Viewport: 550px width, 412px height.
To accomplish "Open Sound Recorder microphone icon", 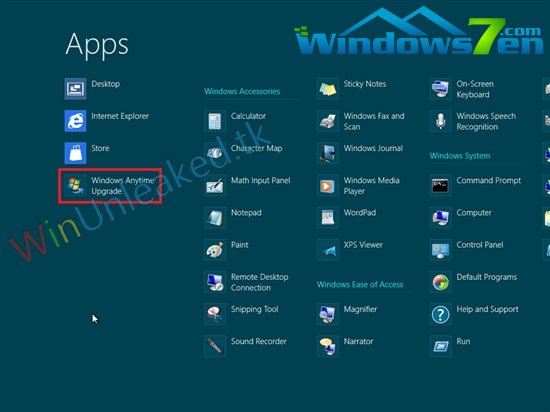I will (x=215, y=346).
